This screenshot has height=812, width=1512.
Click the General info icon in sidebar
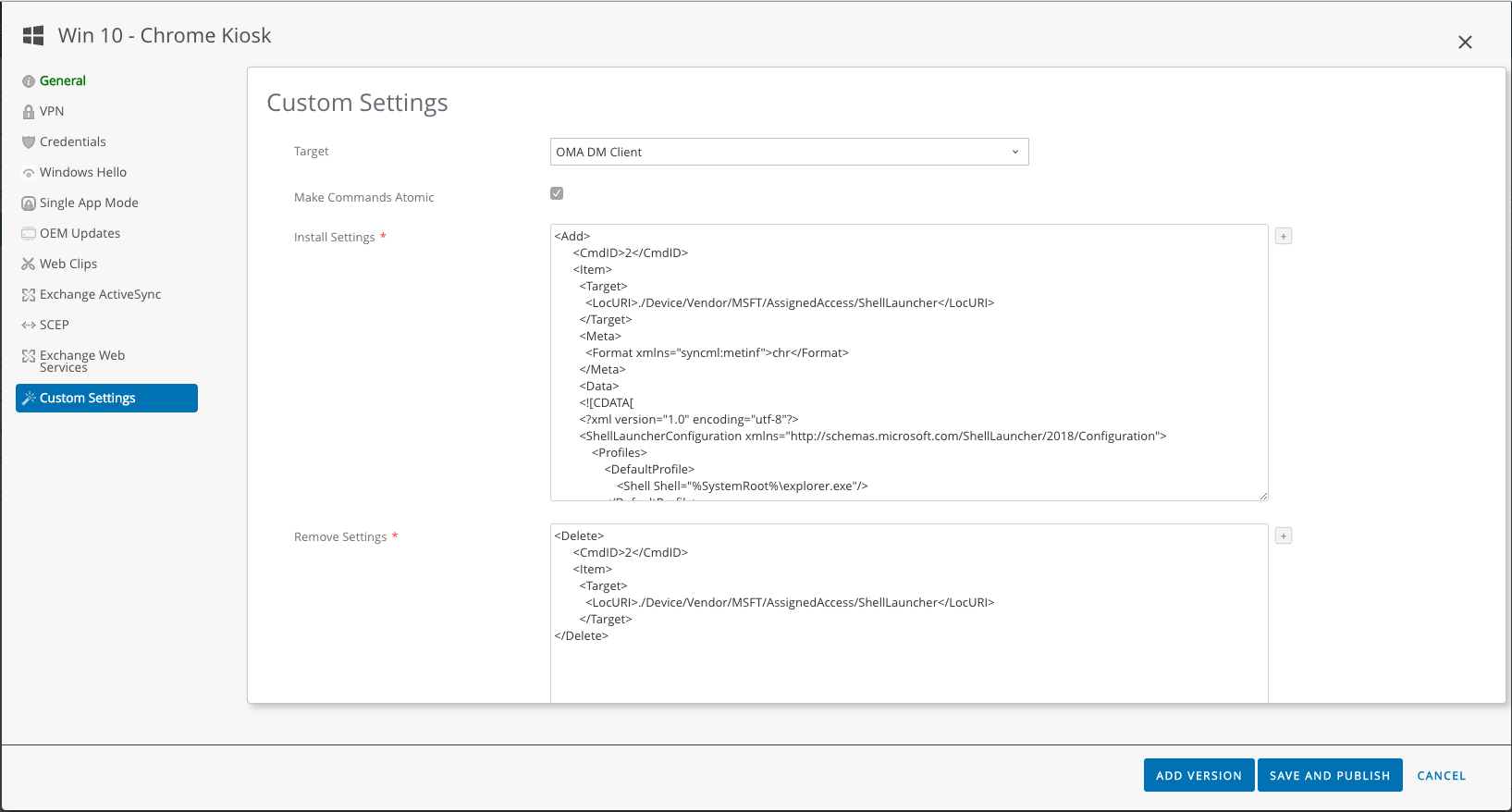(29, 81)
